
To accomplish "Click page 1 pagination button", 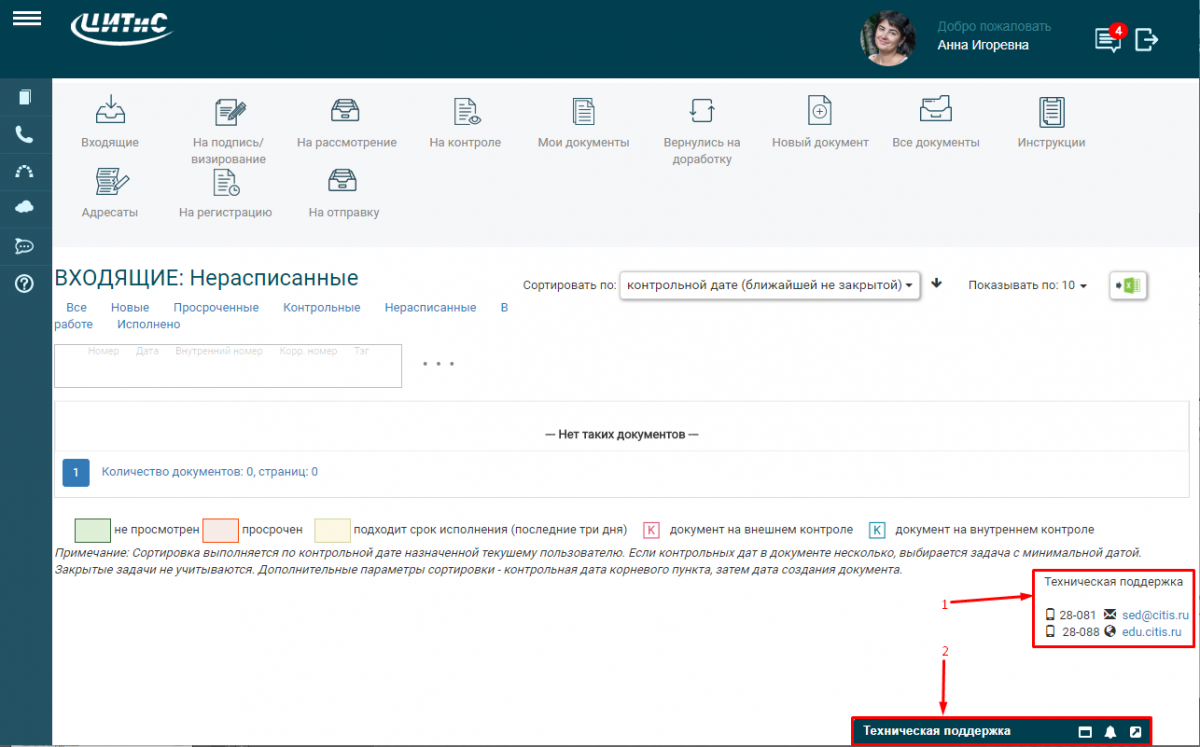I will coord(76,472).
